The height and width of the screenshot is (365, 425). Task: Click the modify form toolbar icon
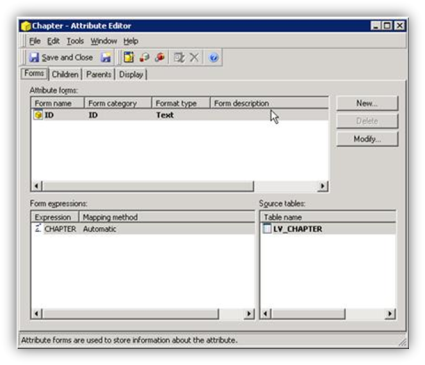[x=179, y=57]
